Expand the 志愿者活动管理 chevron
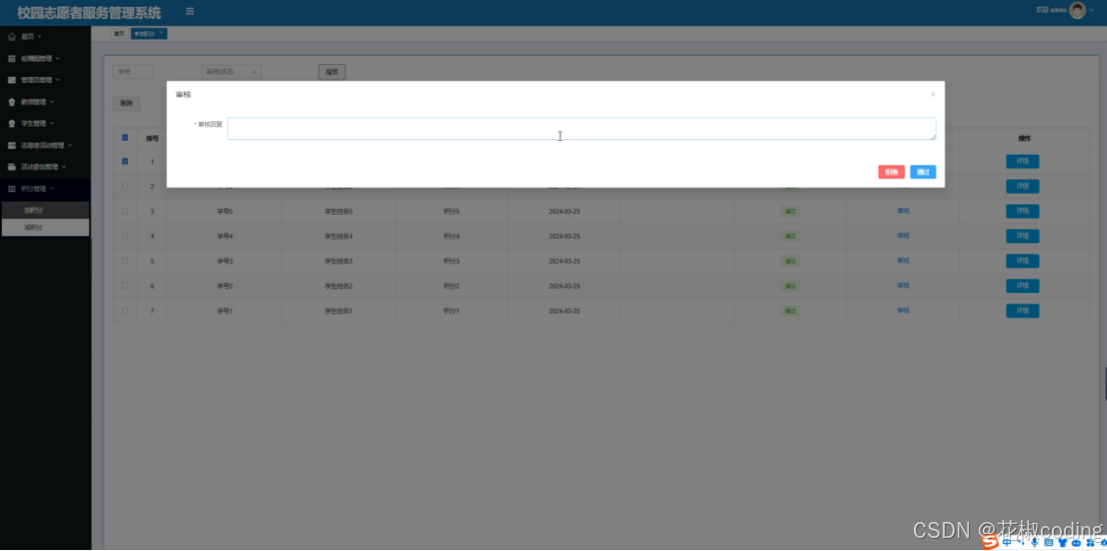1107x551 pixels. click(69, 146)
